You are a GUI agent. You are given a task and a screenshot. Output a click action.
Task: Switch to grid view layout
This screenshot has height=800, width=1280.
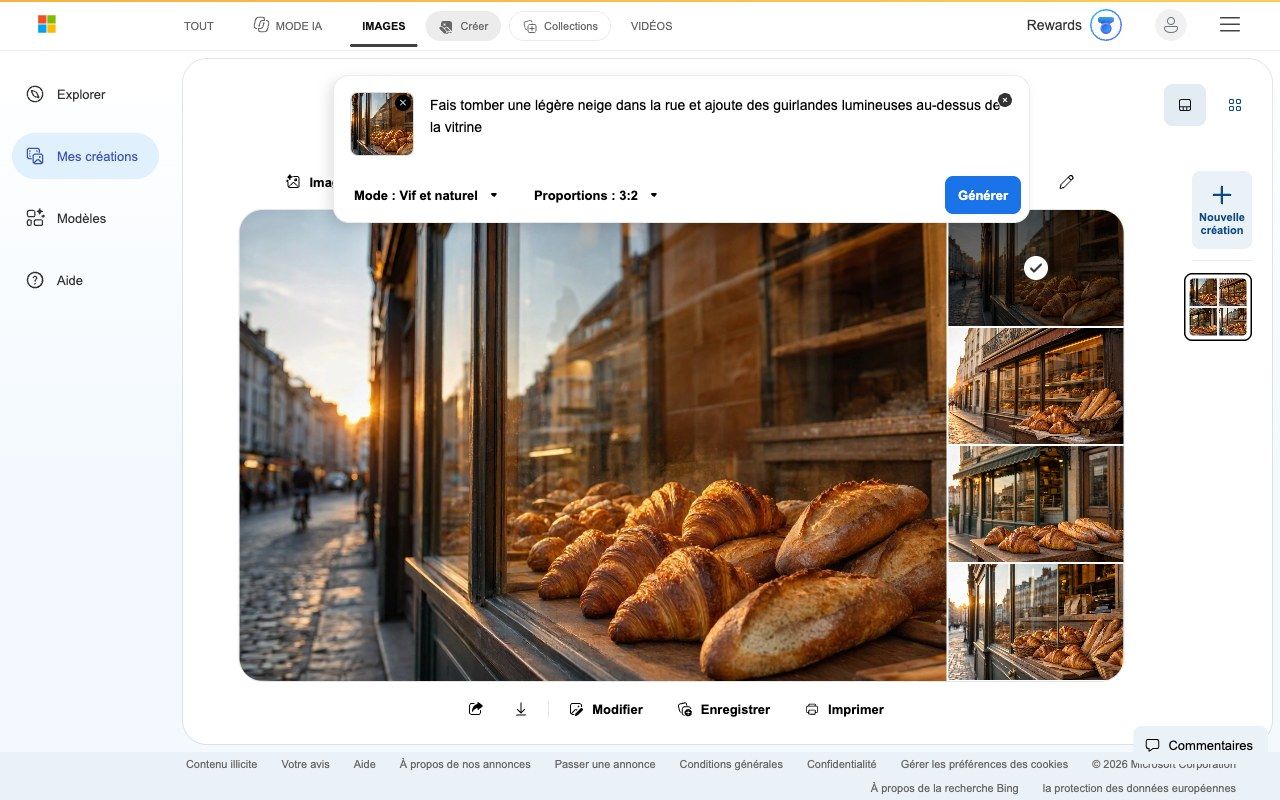click(x=1235, y=105)
